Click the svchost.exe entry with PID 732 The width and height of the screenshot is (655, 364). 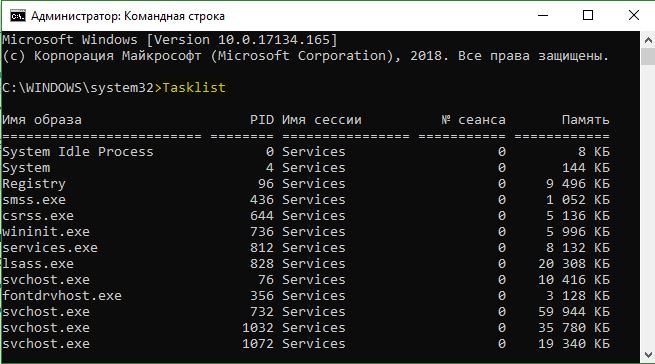[x=46, y=312]
